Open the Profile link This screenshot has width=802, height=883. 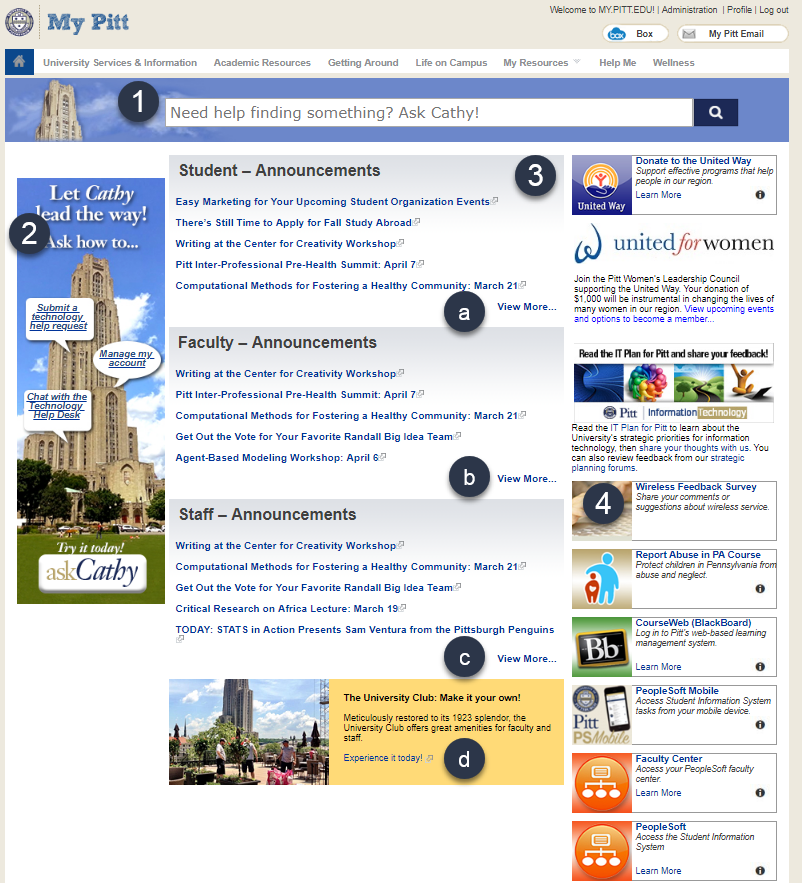coord(739,10)
